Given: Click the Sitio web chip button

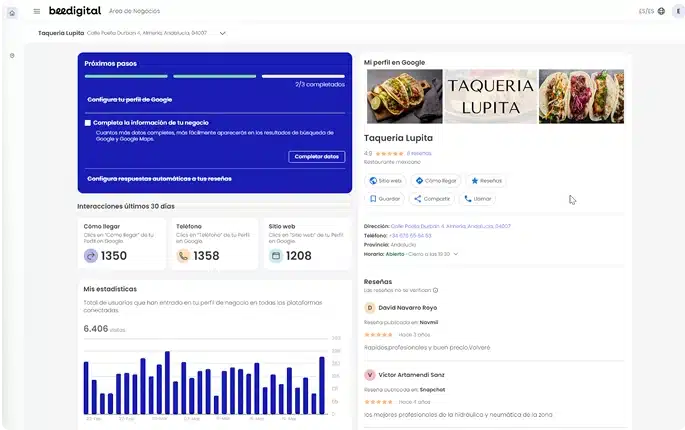Looking at the screenshot, I should [385, 181].
